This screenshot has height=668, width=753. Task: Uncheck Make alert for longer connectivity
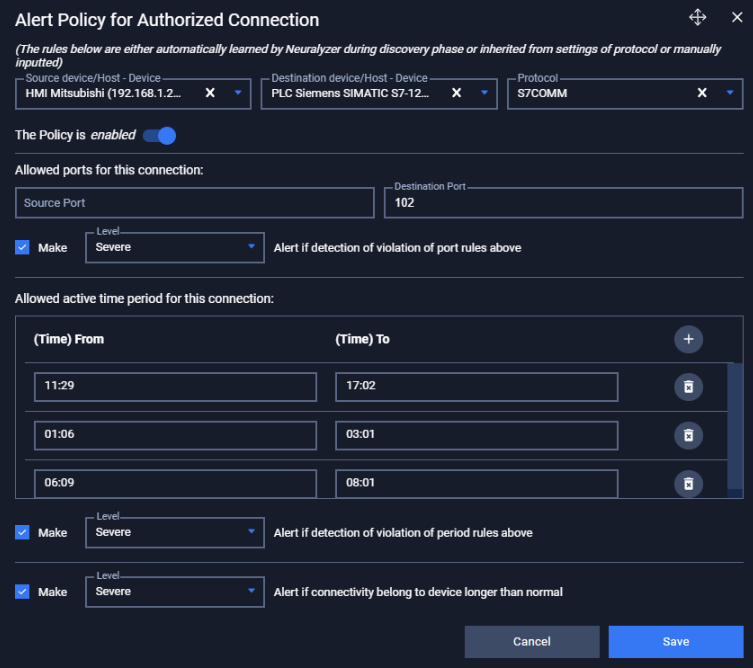(22, 591)
